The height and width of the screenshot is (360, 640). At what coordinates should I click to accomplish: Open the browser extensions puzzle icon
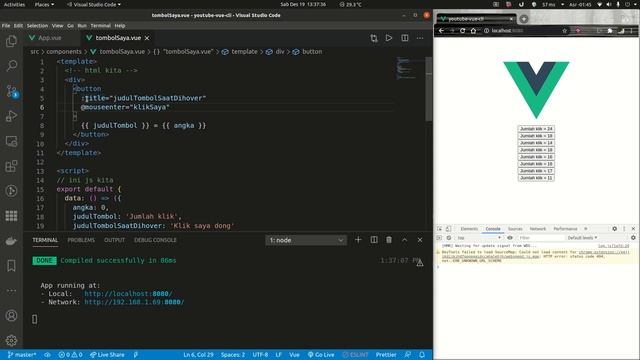(x=610, y=31)
